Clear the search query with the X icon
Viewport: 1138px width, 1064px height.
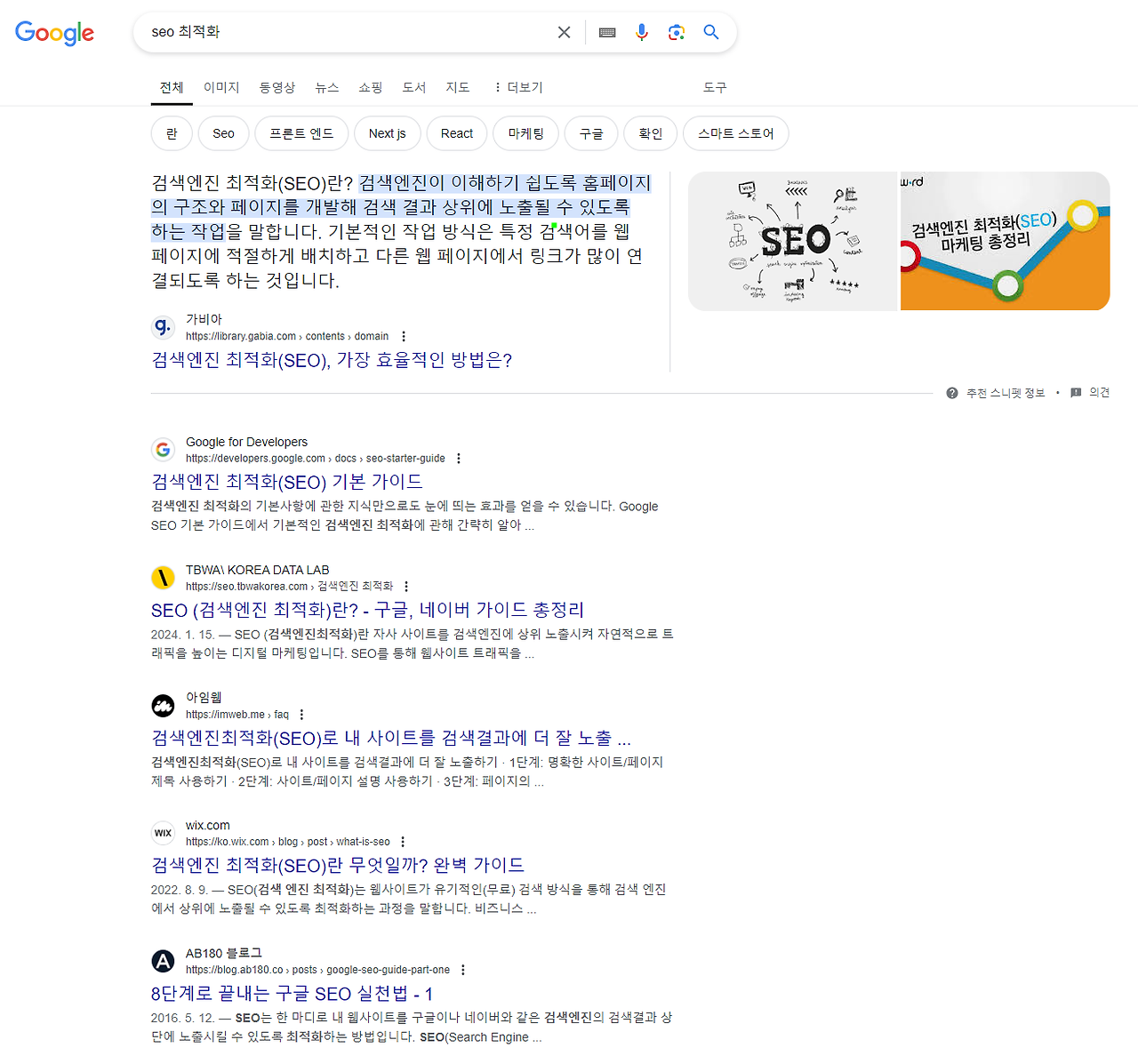[564, 32]
